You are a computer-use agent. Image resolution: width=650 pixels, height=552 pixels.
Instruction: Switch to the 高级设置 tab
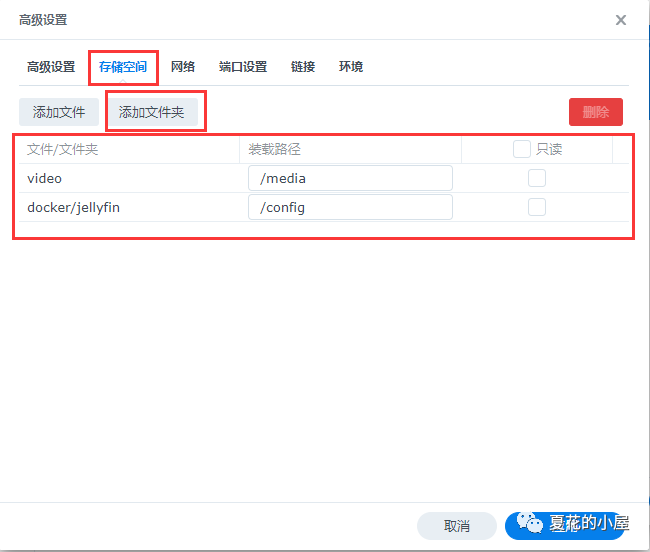[x=51, y=67]
